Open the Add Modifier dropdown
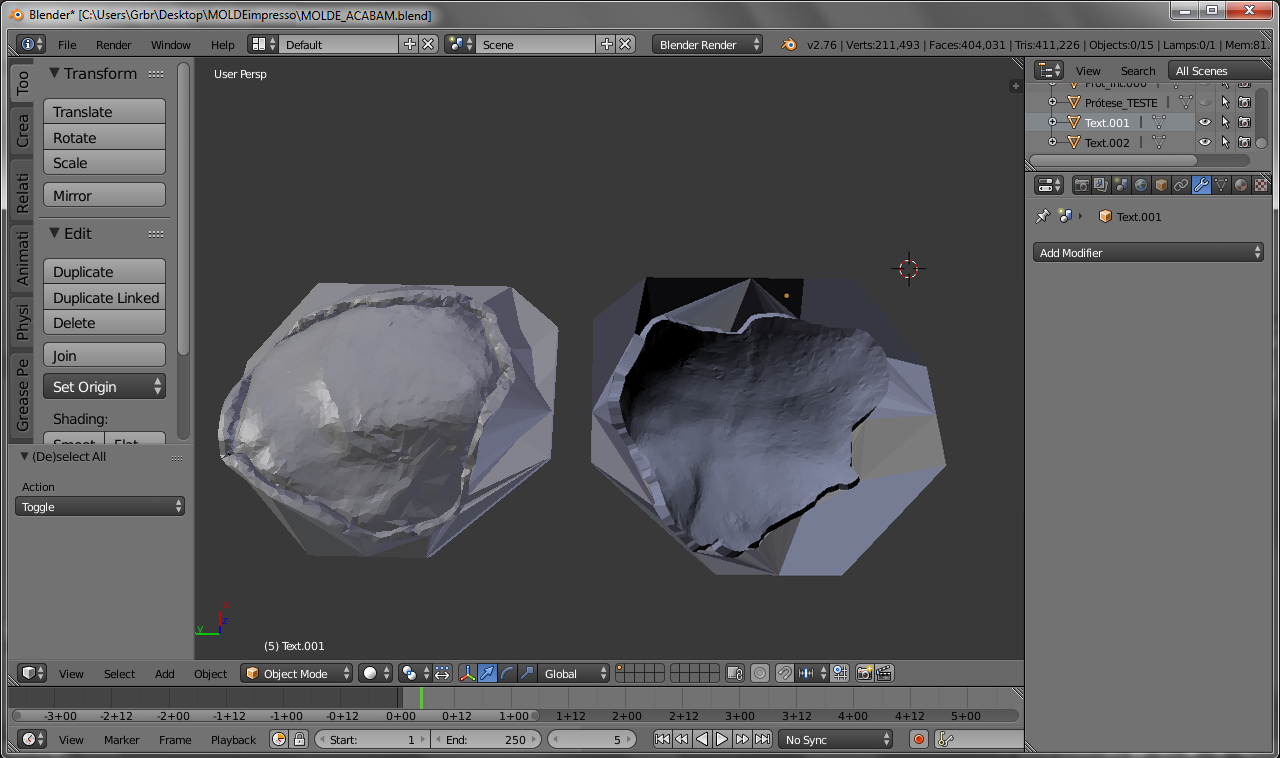The height and width of the screenshot is (758, 1280). [1148, 253]
